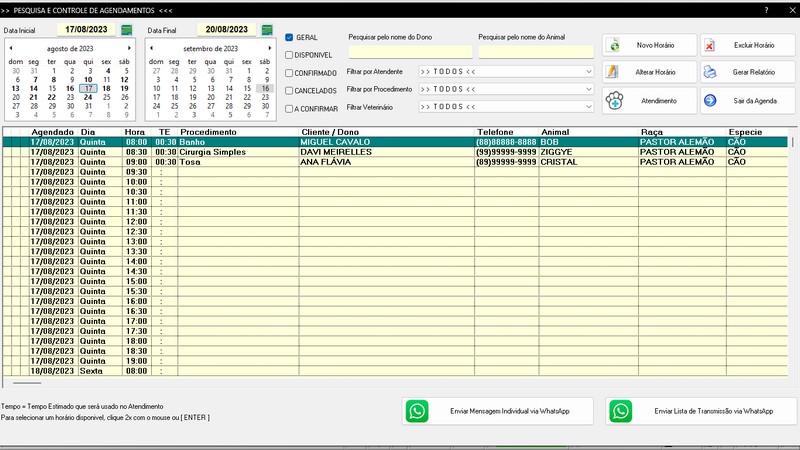Tick the CANCELADOS checkbox
The height and width of the screenshot is (450, 800).
[x=290, y=91]
